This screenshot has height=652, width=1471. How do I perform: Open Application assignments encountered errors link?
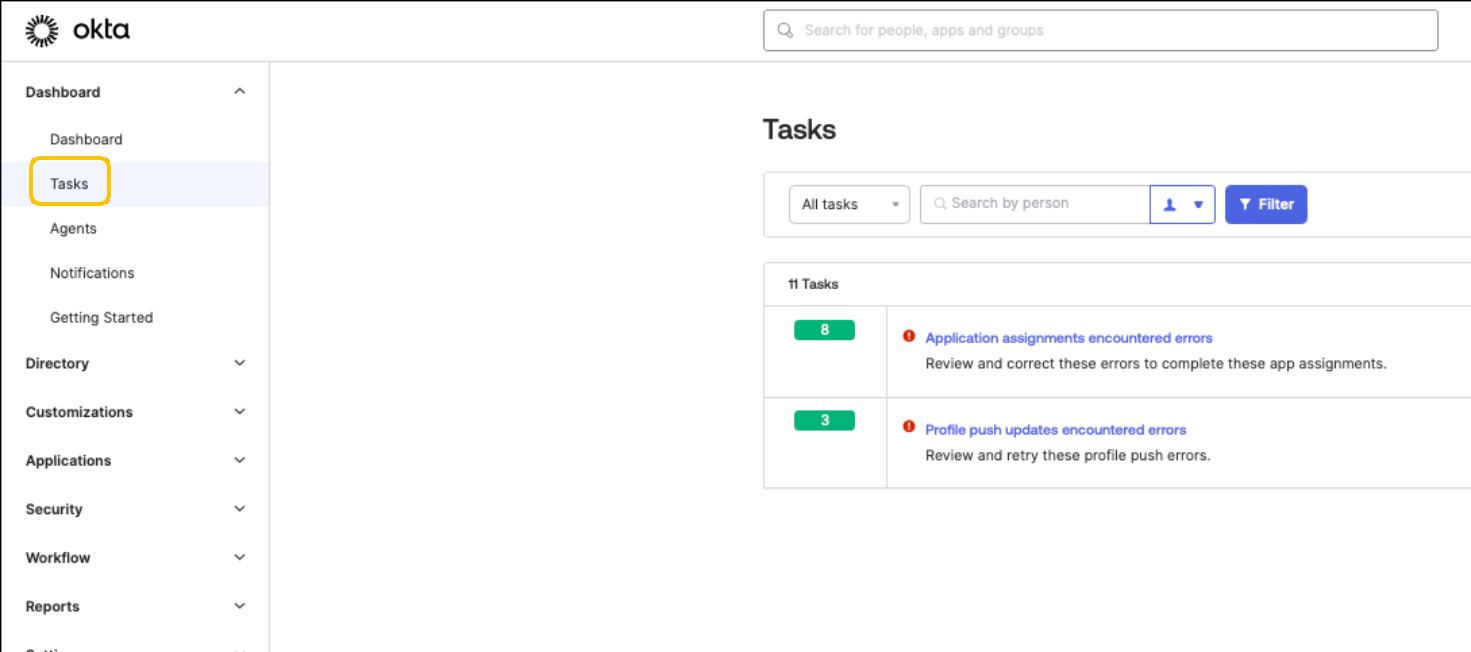coord(1069,338)
